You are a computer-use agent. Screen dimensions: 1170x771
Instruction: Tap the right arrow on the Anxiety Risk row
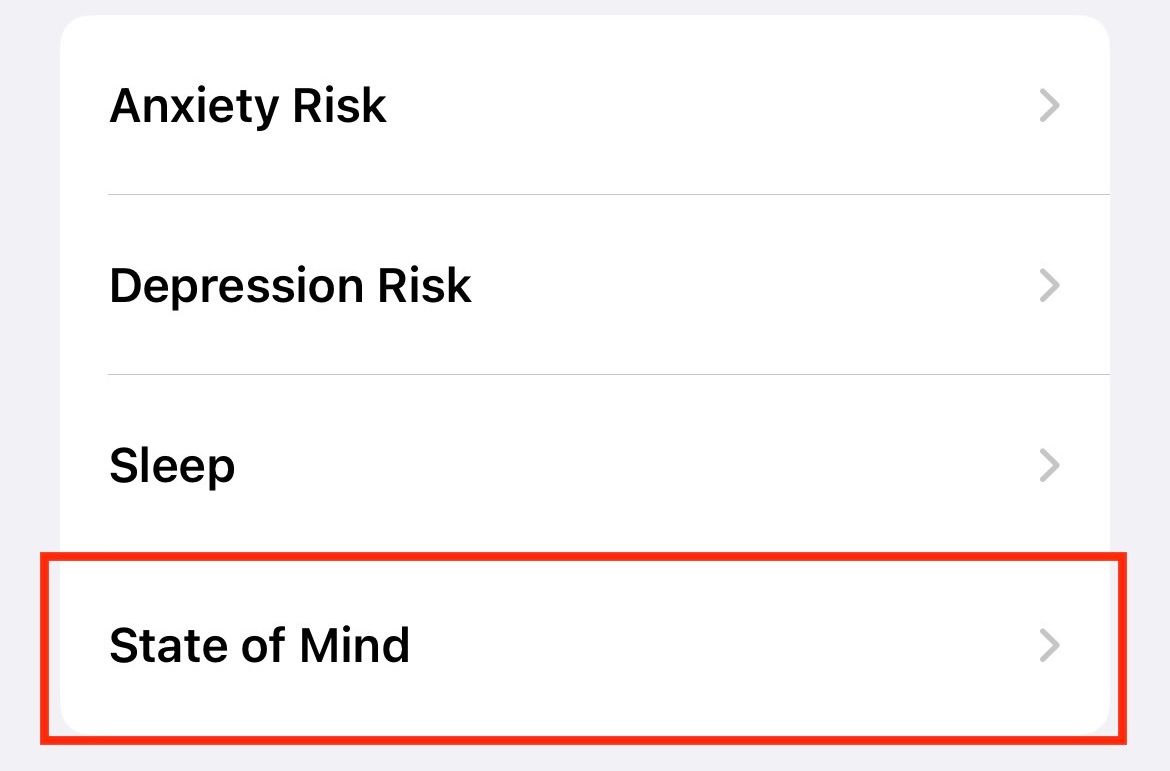coord(1049,105)
